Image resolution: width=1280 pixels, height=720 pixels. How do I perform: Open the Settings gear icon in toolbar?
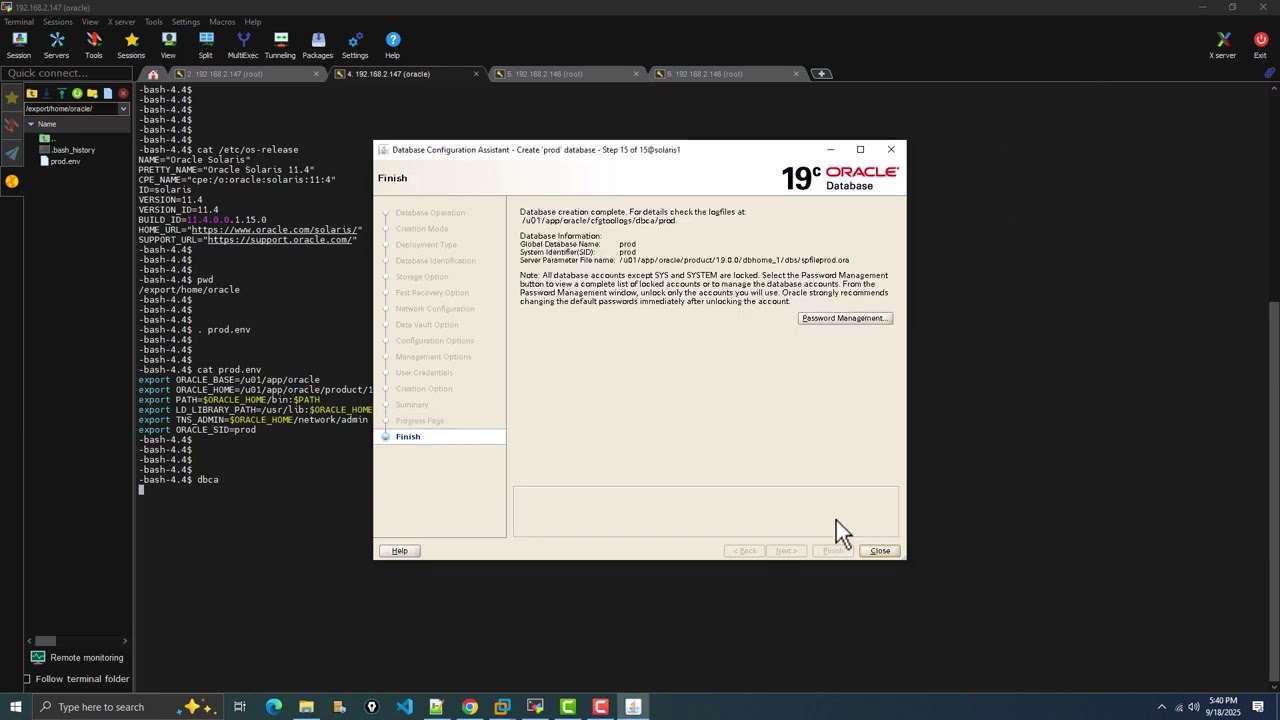point(355,45)
